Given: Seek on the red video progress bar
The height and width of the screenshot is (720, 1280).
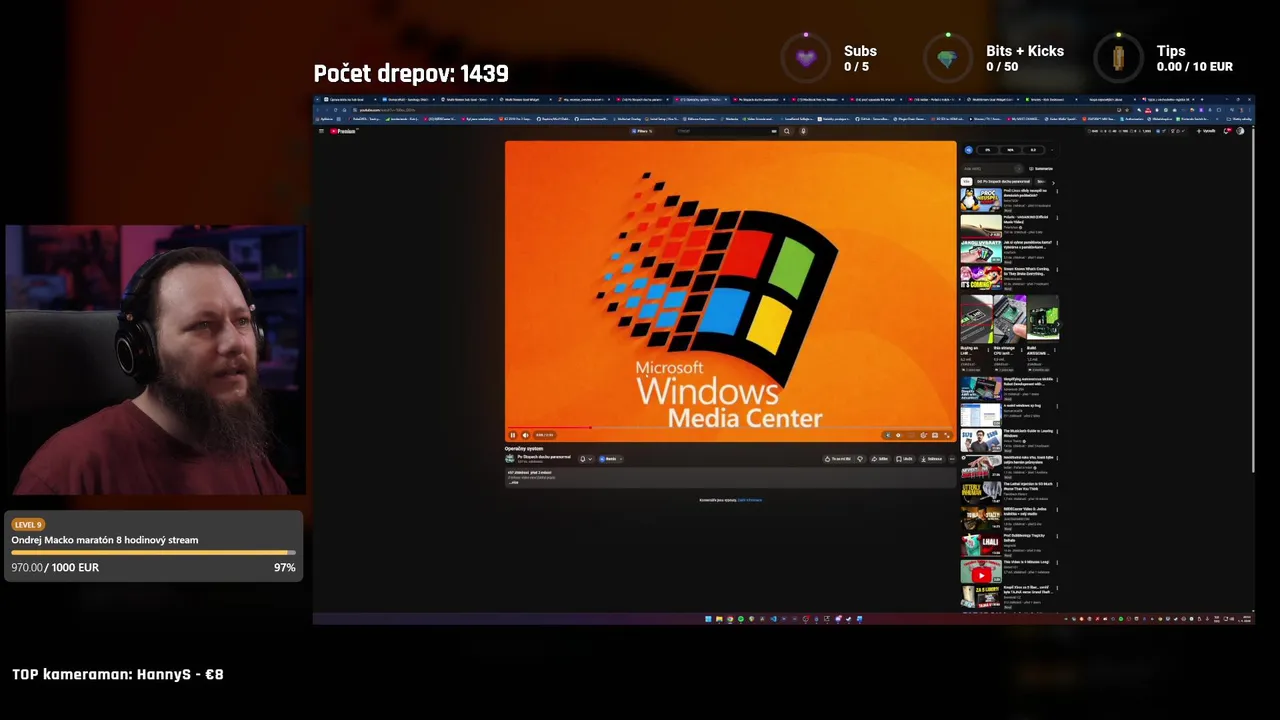Looking at the screenshot, I should (730, 427).
